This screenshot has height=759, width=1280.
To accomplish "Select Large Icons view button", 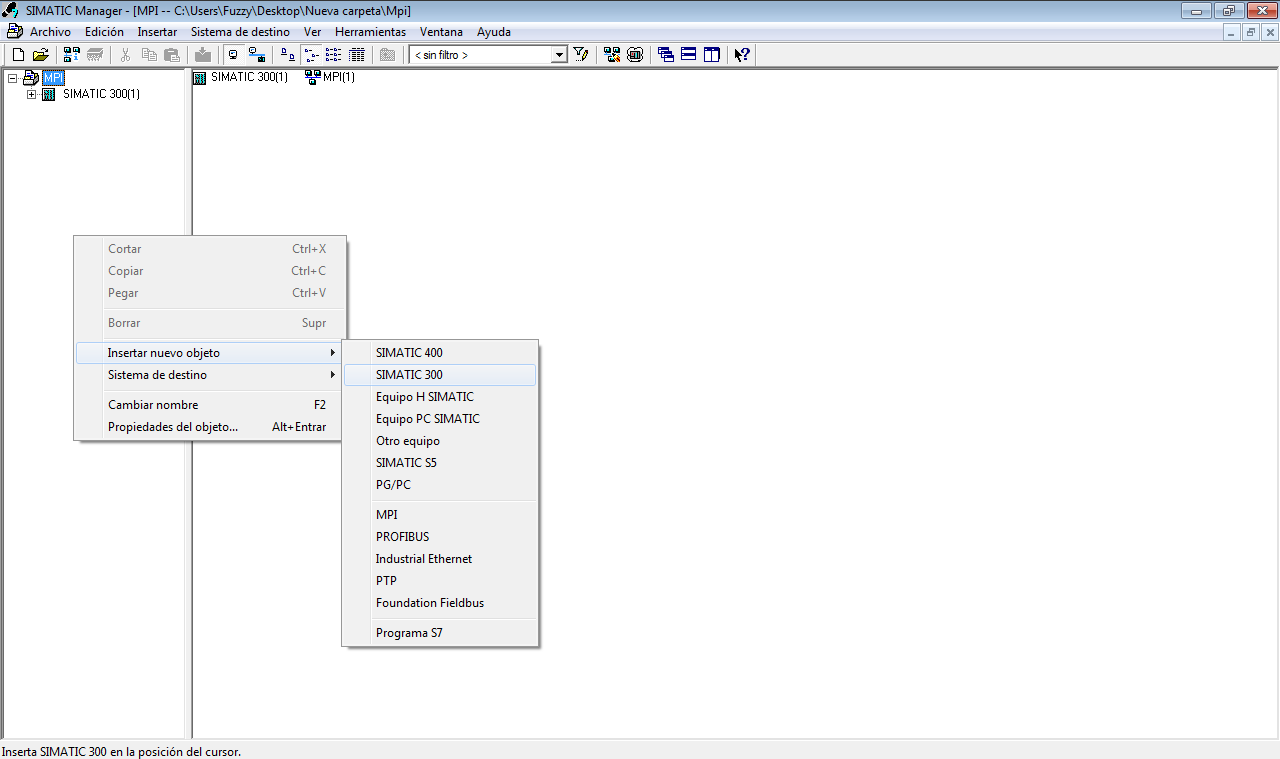I will pyautogui.click(x=288, y=55).
